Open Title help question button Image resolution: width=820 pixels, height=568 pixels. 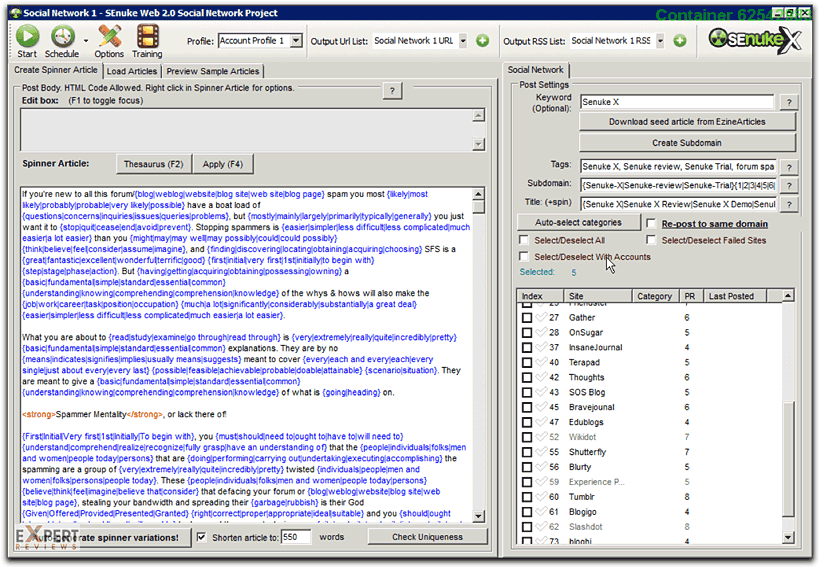[x=789, y=205]
